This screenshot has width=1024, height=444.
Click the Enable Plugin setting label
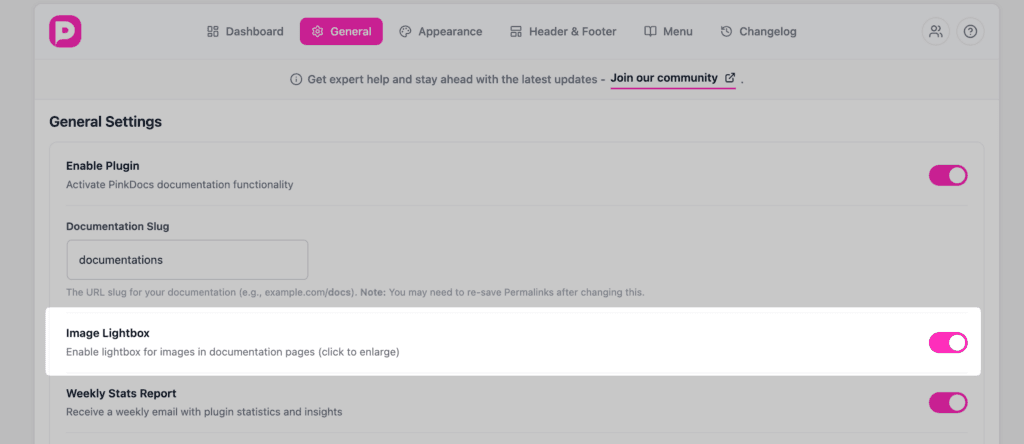102,166
